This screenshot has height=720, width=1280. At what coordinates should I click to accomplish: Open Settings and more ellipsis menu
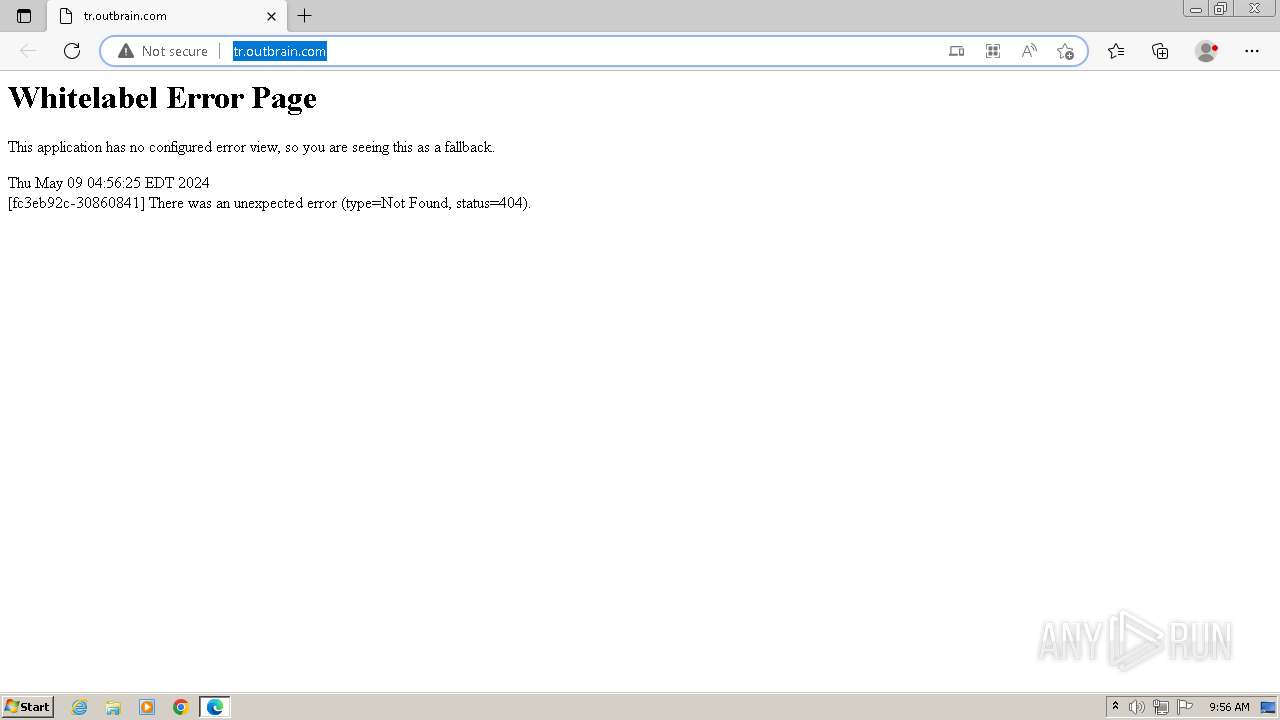click(x=1252, y=51)
